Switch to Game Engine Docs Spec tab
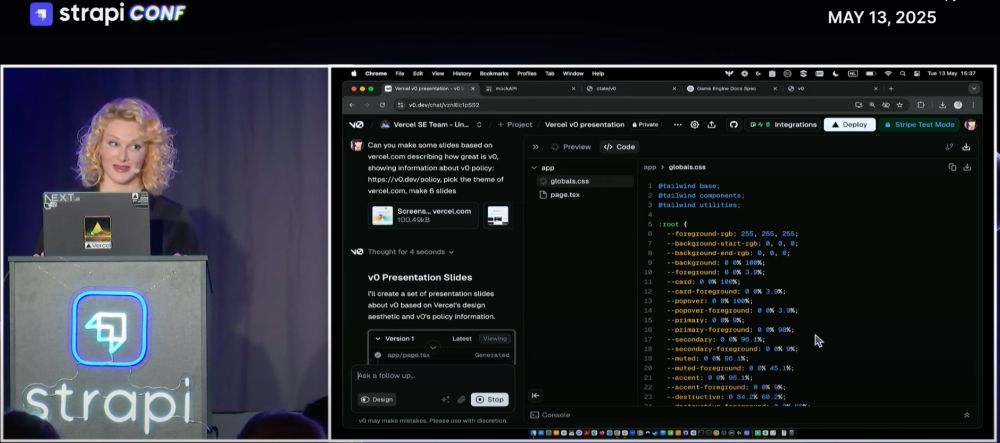Image resolution: width=1000 pixels, height=443 pixels. point(730,89)
